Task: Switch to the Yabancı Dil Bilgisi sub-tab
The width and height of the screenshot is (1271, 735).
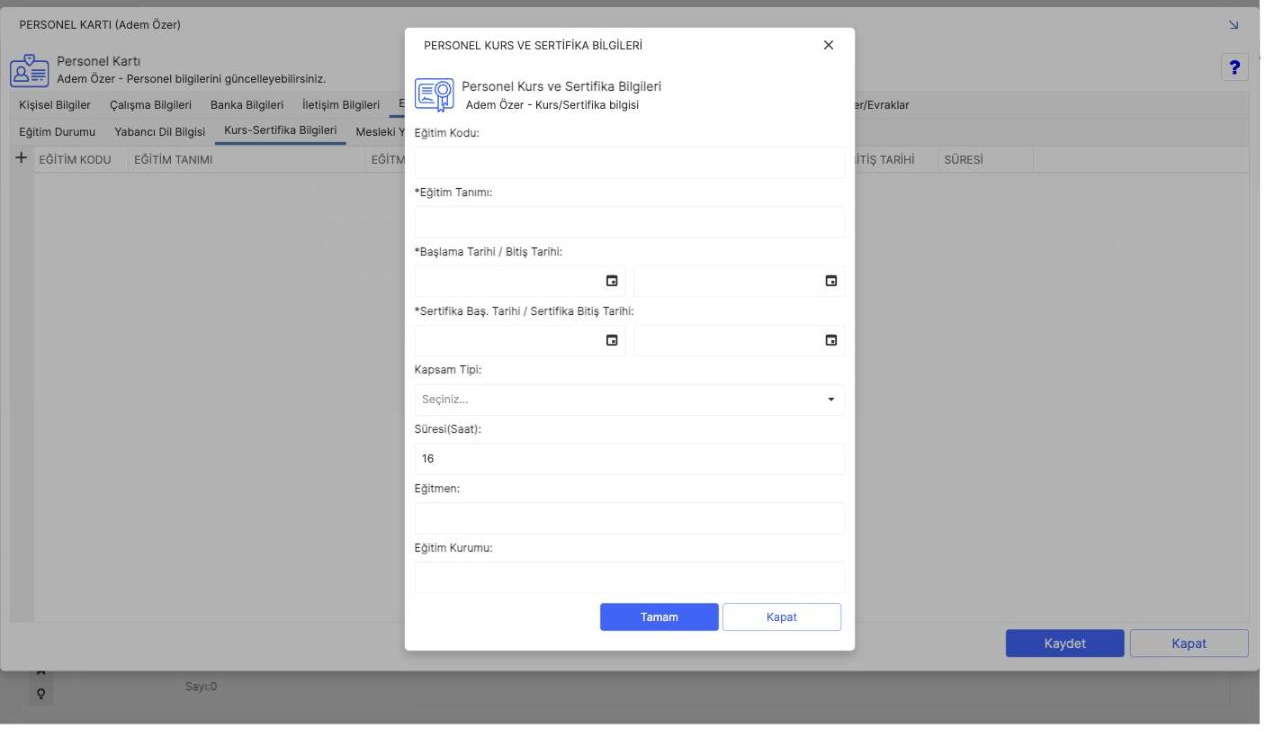Action: pyautogui.click(x=160, y=132)
